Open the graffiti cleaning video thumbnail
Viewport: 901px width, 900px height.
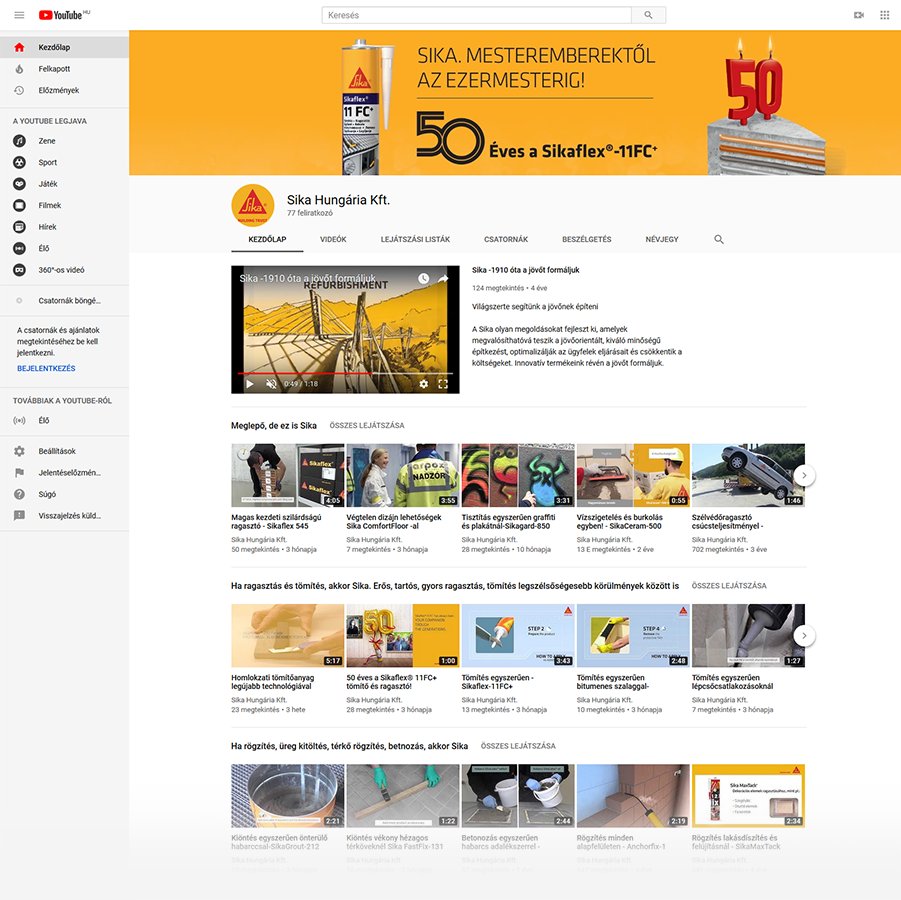click(518, 475)
